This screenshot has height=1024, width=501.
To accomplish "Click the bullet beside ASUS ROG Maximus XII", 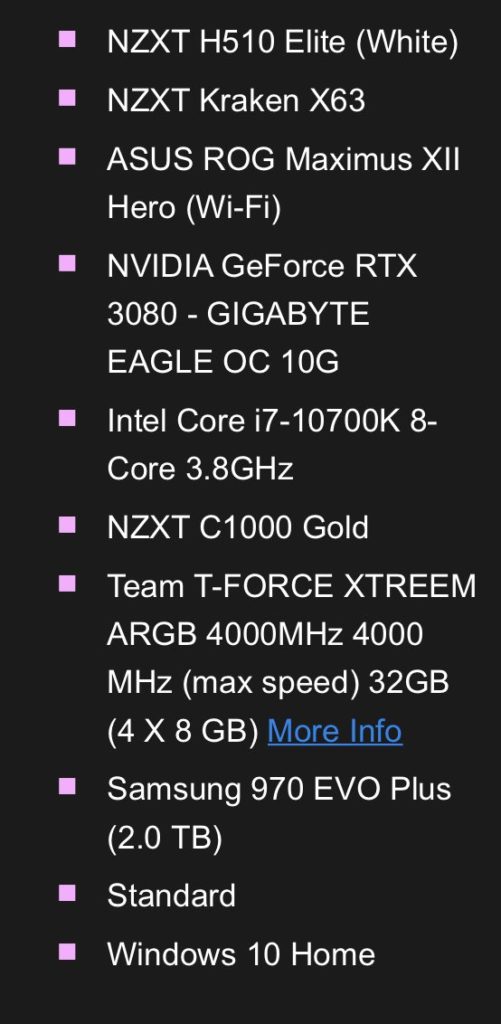I will 67,157.
